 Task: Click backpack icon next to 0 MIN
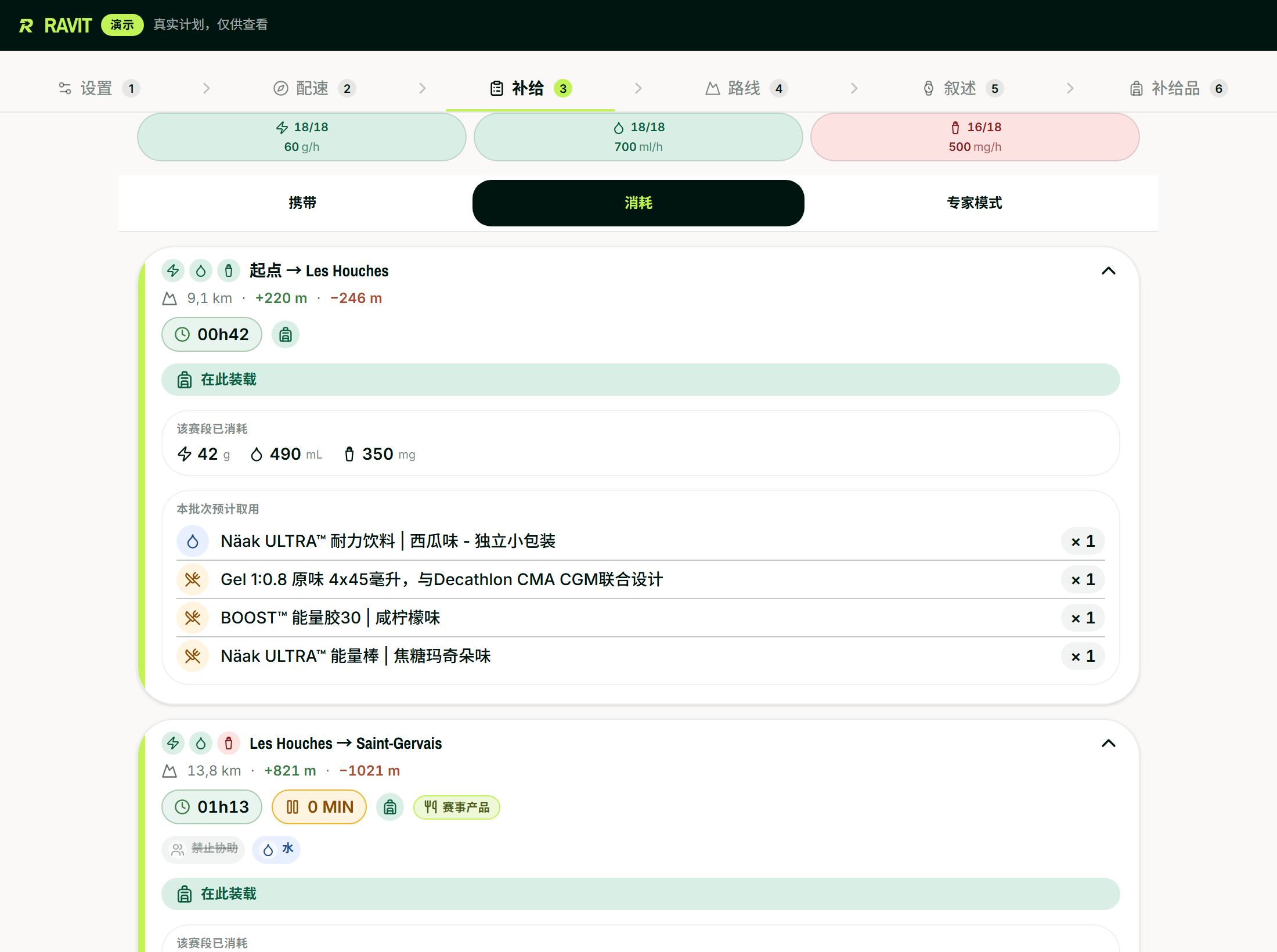(x=390, y=807)
